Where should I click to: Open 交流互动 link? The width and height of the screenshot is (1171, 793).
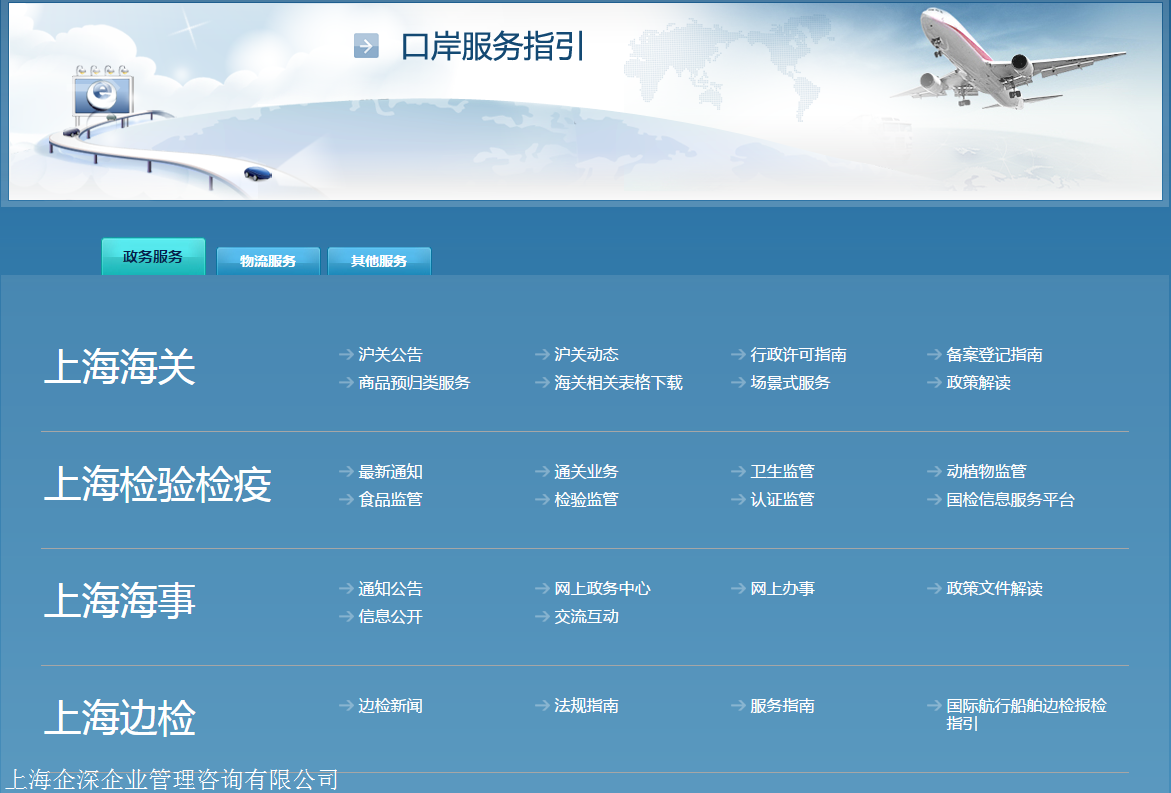[x=586, y=617]
